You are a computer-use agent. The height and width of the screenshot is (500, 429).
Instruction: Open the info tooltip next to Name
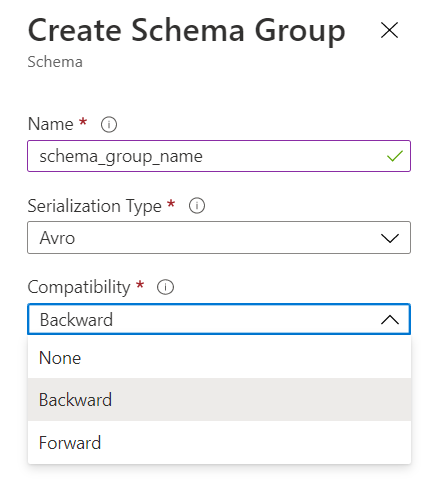point(109,125)
